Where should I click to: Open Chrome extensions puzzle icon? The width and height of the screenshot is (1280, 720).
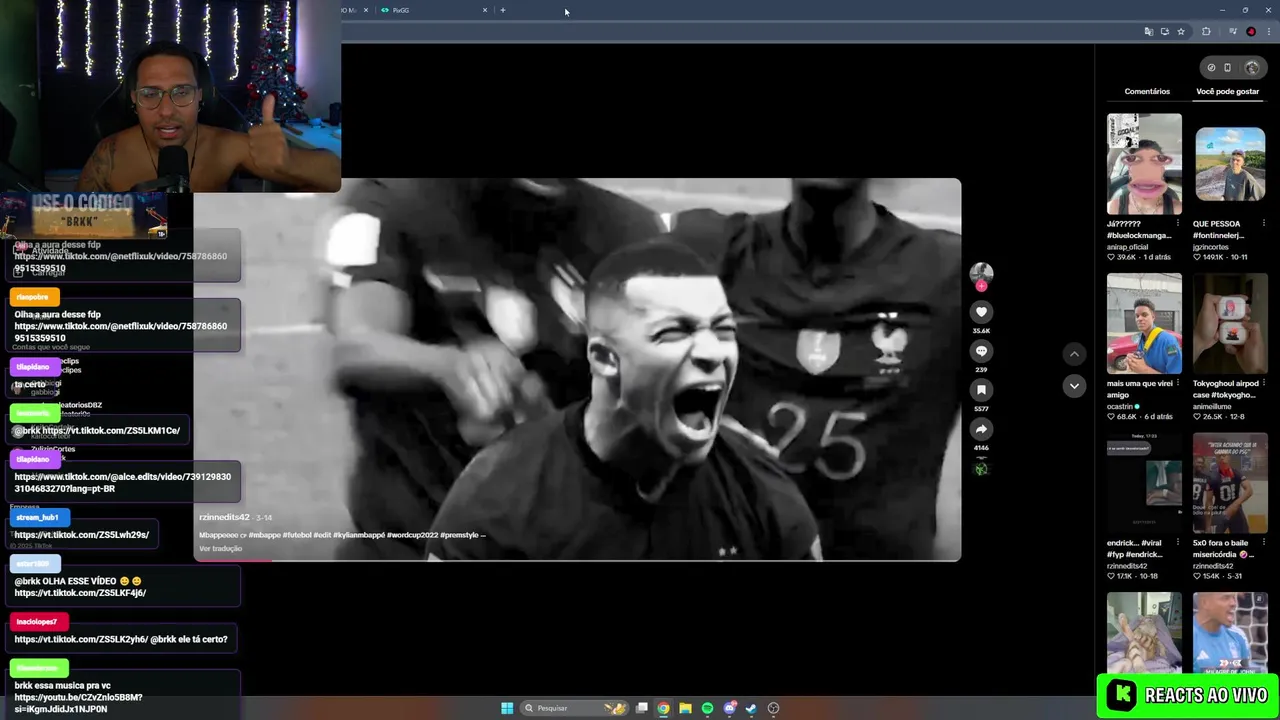[1206, 32]
